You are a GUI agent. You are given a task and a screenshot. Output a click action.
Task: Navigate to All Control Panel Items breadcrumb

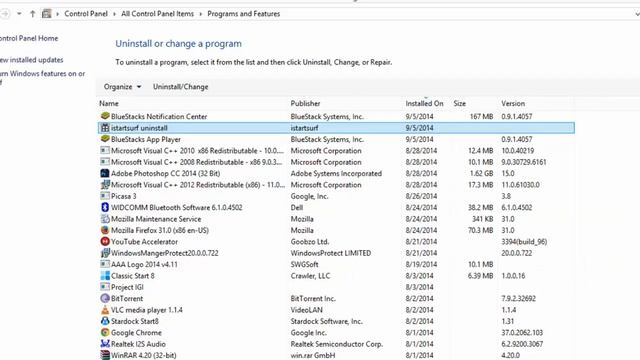pyautogui.click(x=158, y=14)
